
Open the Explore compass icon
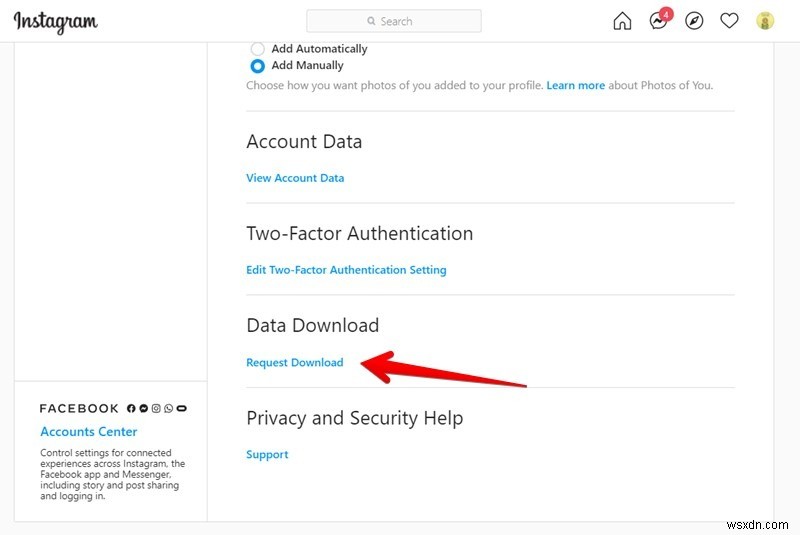click(x=694, y=21)
